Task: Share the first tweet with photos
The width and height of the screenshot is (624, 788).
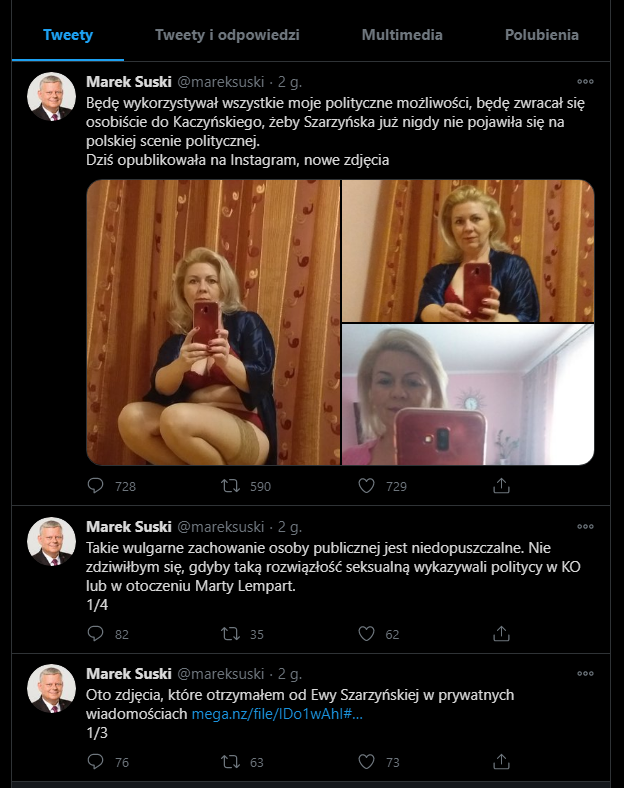Action: point(502,486)
